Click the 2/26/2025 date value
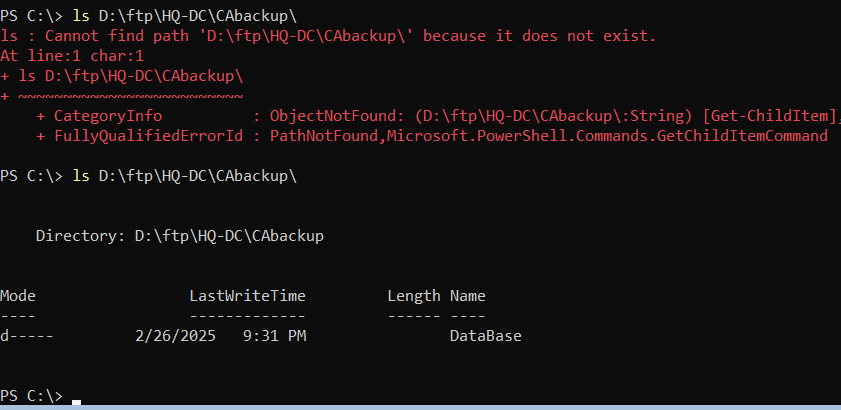The height and width of the screenshot is (410, 841). 175,336
